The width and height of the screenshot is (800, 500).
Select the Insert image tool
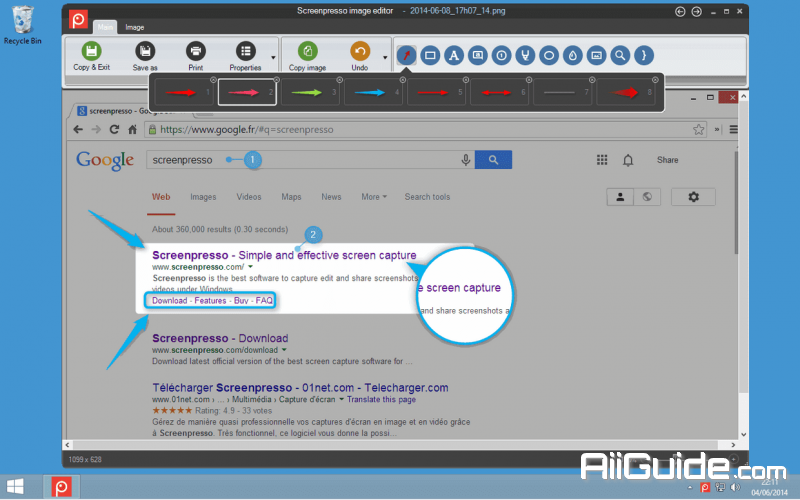coord(596,55)
